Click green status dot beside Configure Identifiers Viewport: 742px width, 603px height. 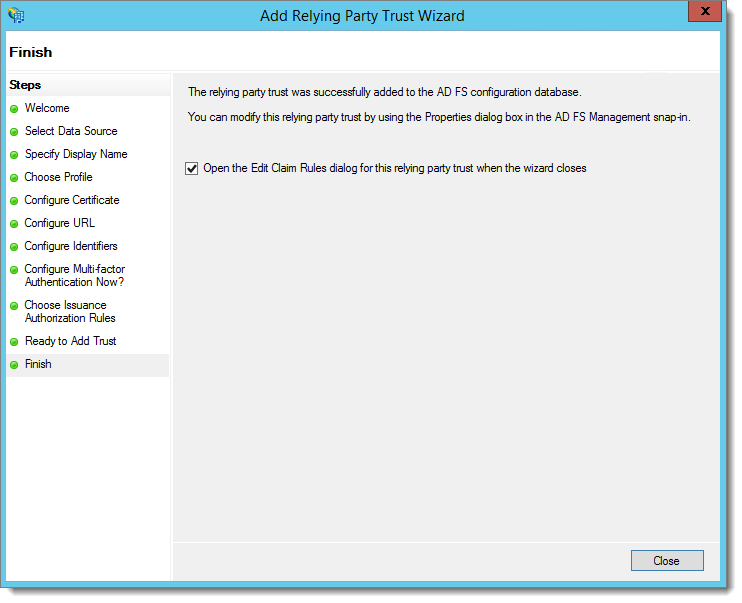pyautogui.click(x=14, y=247)
